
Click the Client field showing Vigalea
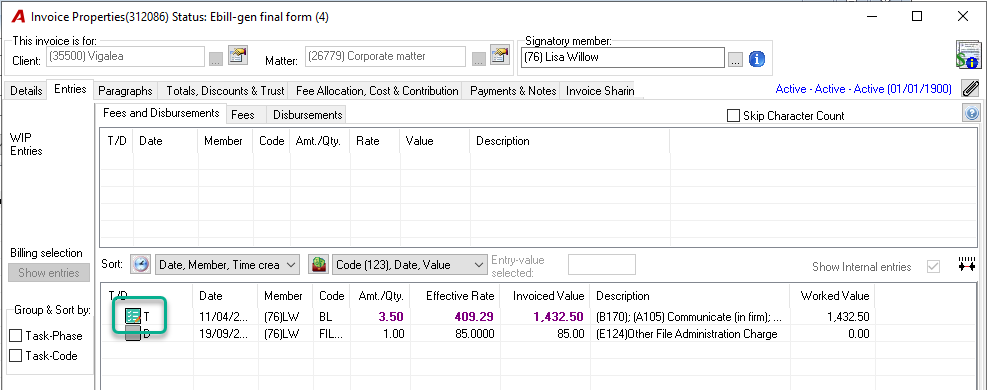(x=125, y=56)
